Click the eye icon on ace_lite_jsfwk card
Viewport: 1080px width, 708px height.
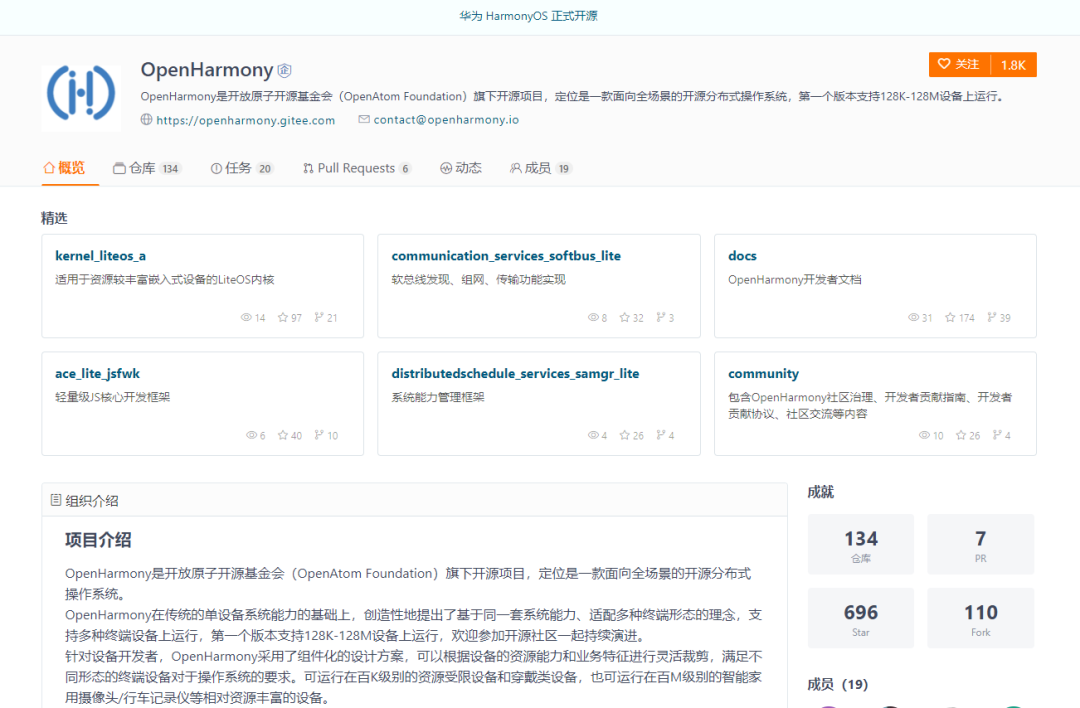pyautogui.click(x=251, y=435)
